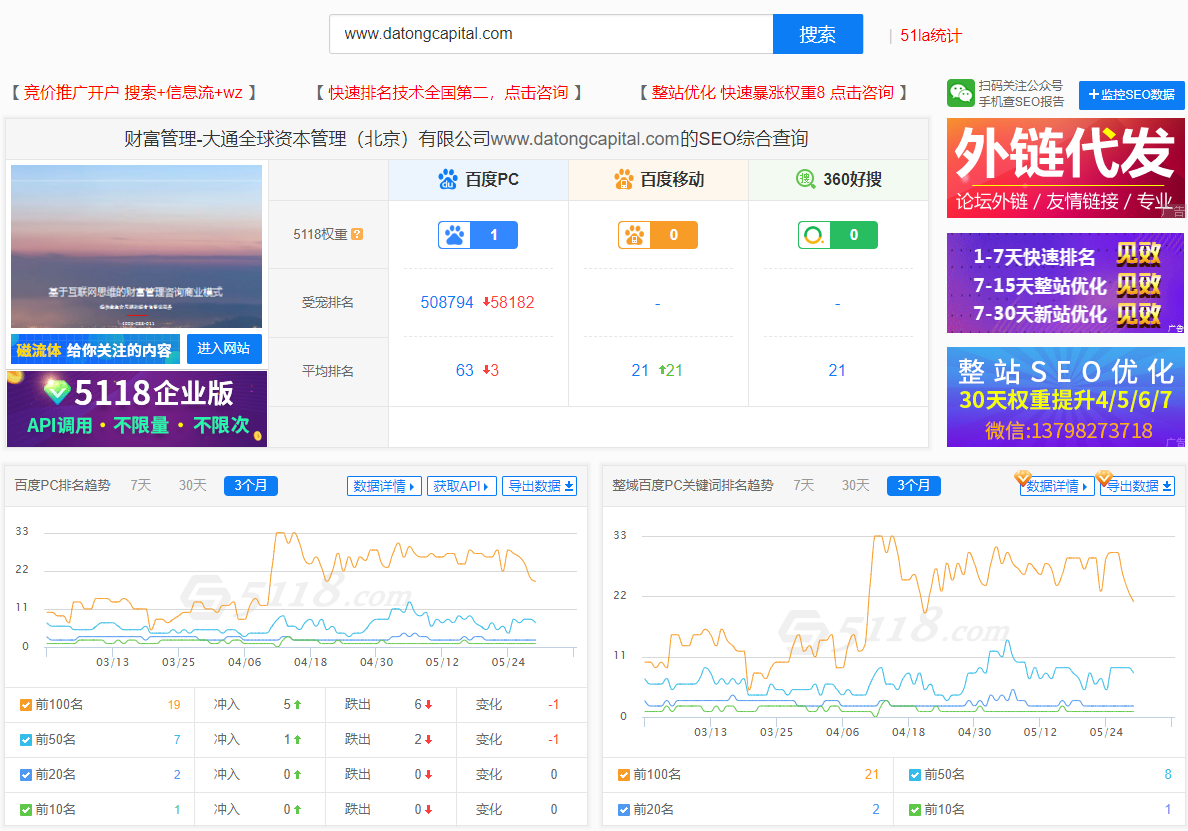
Task: Click the 进入网站 button
Action: [x=224, y=348]
